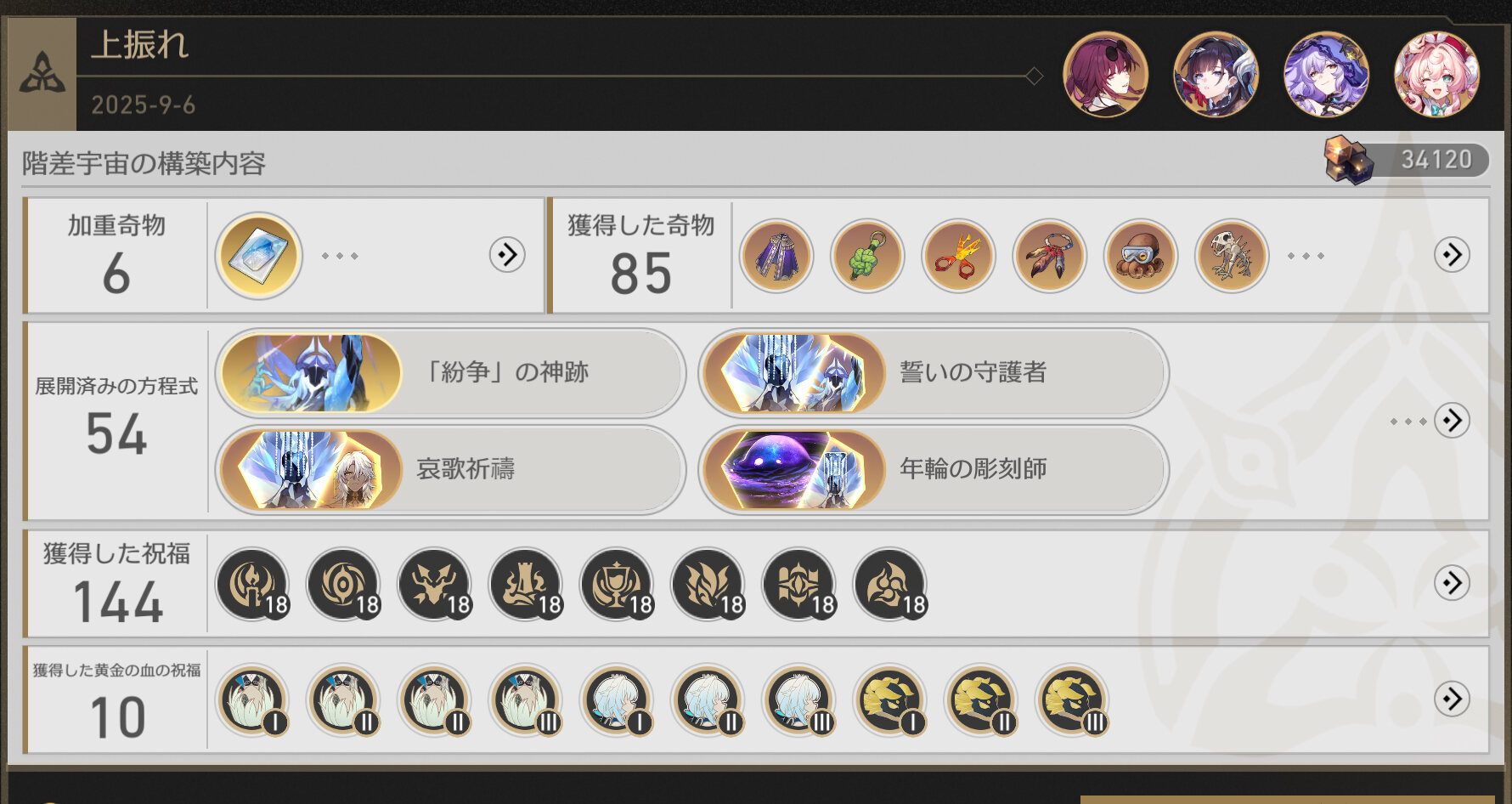This screenshot has height=804, width=1512.
Task: Open the 哀歌祈禱 equation
Action: (450, 469)
